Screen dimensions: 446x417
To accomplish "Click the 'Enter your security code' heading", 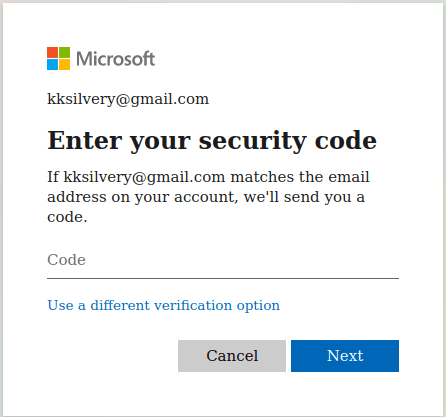I will [212, 141].
